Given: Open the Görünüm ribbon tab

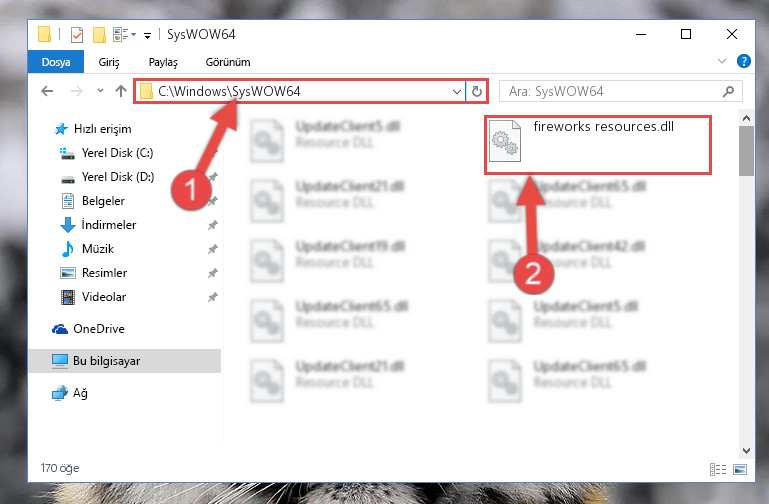Looking at the screenshot, I should point(228,62).
